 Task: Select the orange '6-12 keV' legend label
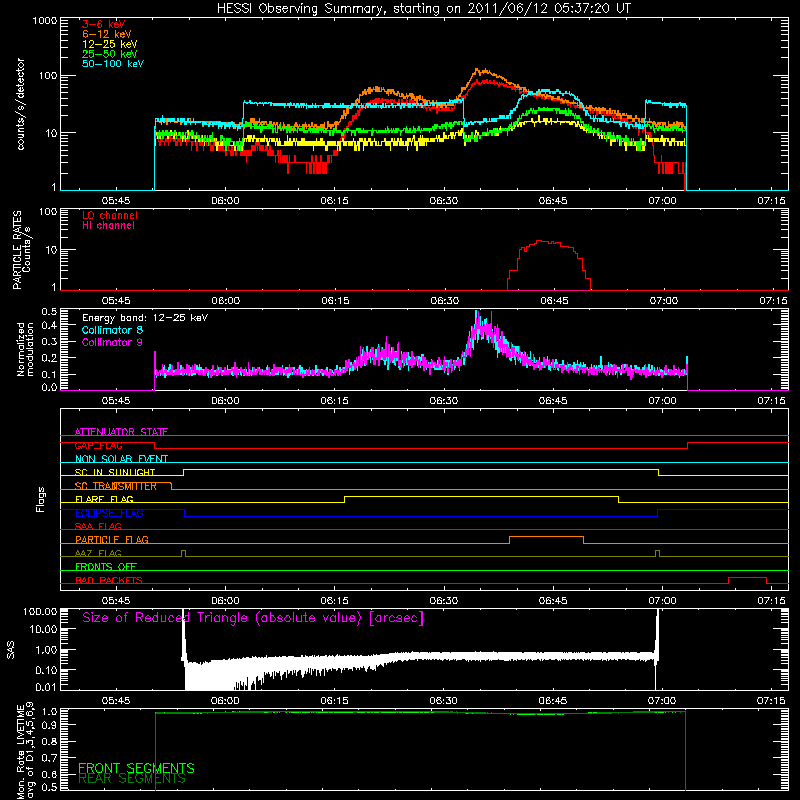(107, 34)
